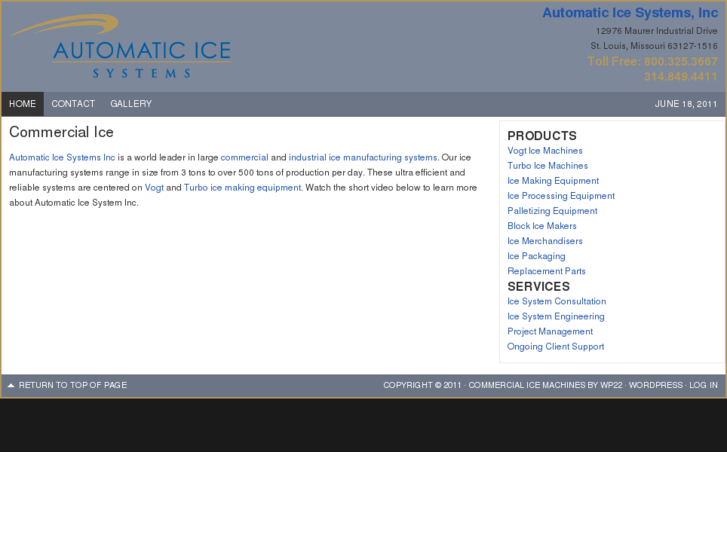Image resolution: width=727 pixels, height=545 pixels.
Task: Select the Ongoing Client Support link
Action: click(555, 346)
